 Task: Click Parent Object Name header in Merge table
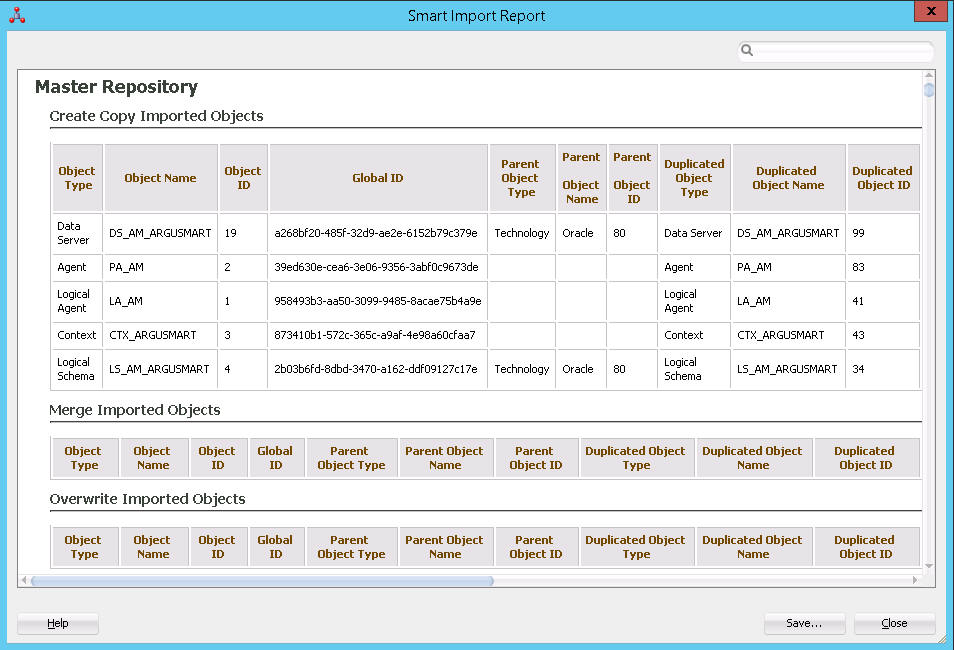pyautogui.click(x=445, y=458)
